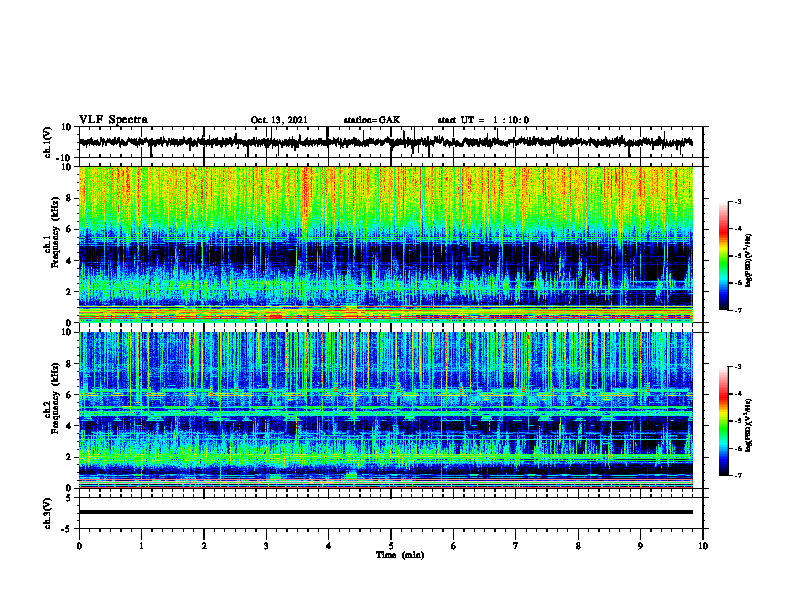792x612 pixels.
Task: Click time axis tick label "2"
Action: coord(204,546)
